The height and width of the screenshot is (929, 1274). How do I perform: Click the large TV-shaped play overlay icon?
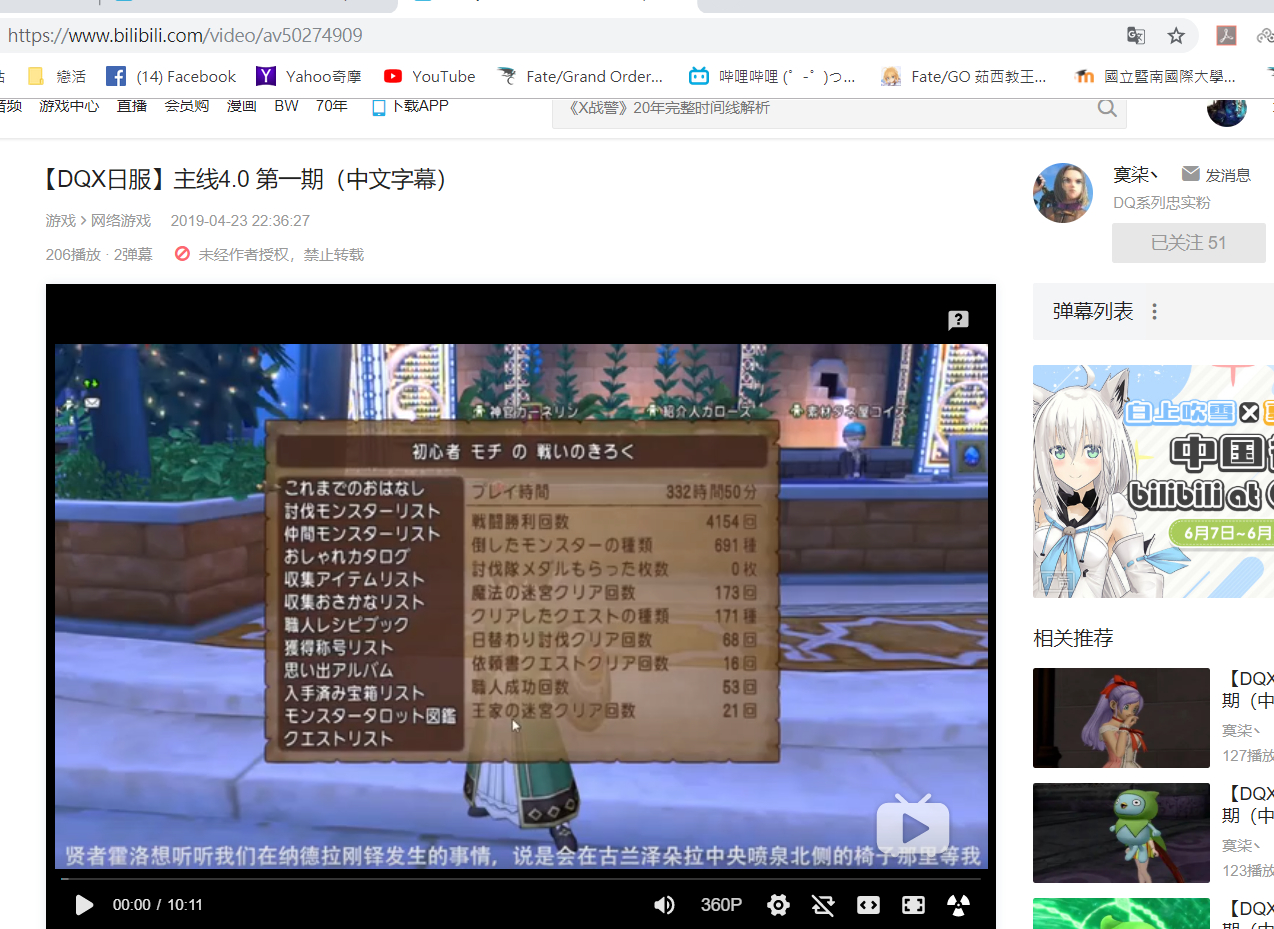(913, 825)
